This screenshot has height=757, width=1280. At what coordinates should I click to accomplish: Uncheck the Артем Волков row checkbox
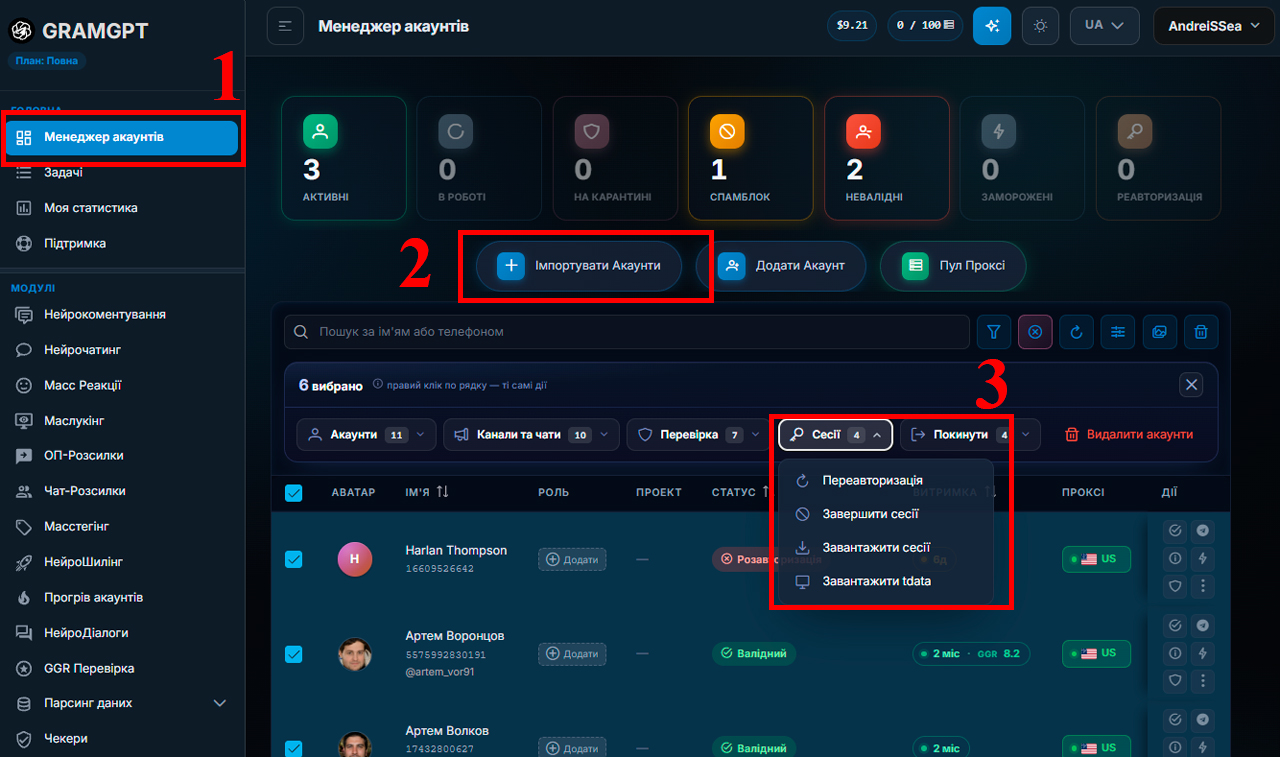coord(294,747)
